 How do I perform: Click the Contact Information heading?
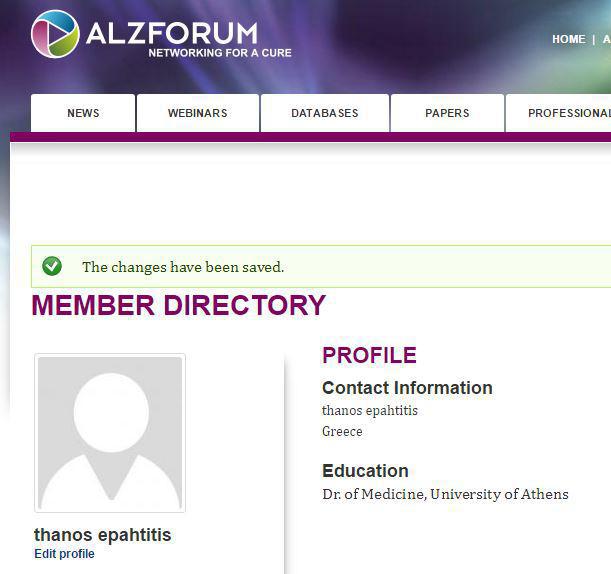[x=407, y=388]
